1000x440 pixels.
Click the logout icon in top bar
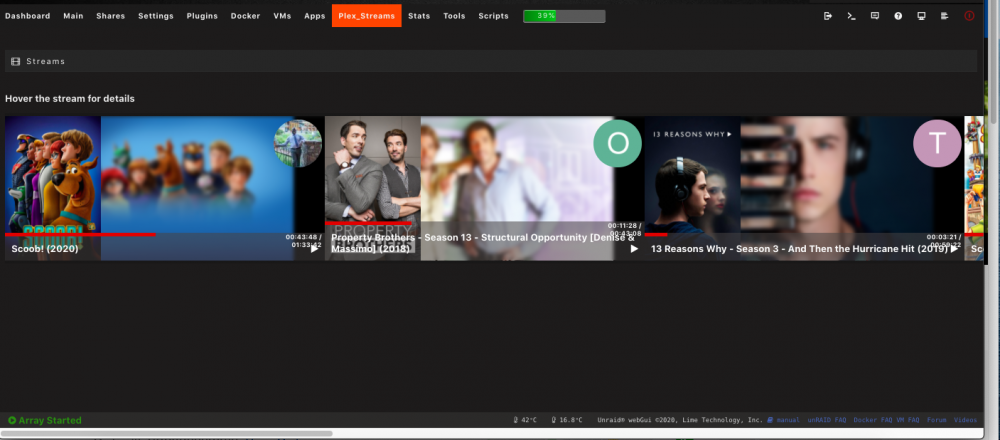(x=828, y=16)
